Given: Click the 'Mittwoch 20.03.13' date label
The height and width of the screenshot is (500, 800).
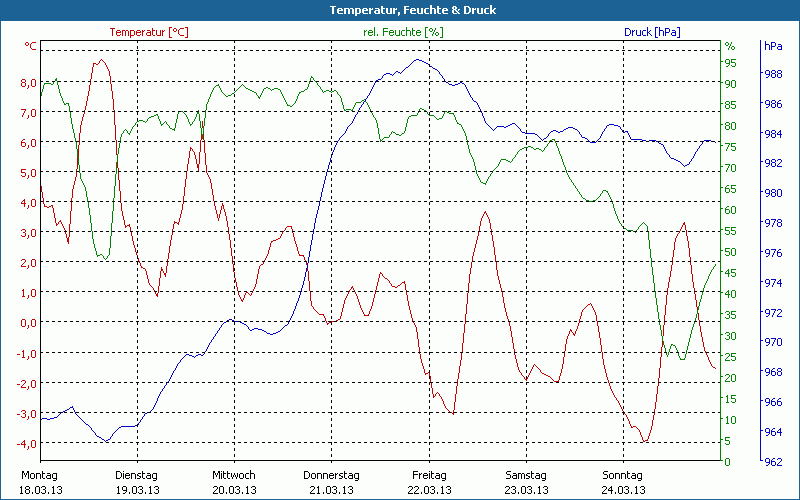Looking at the screenshot, I should [x=234, y=483].
